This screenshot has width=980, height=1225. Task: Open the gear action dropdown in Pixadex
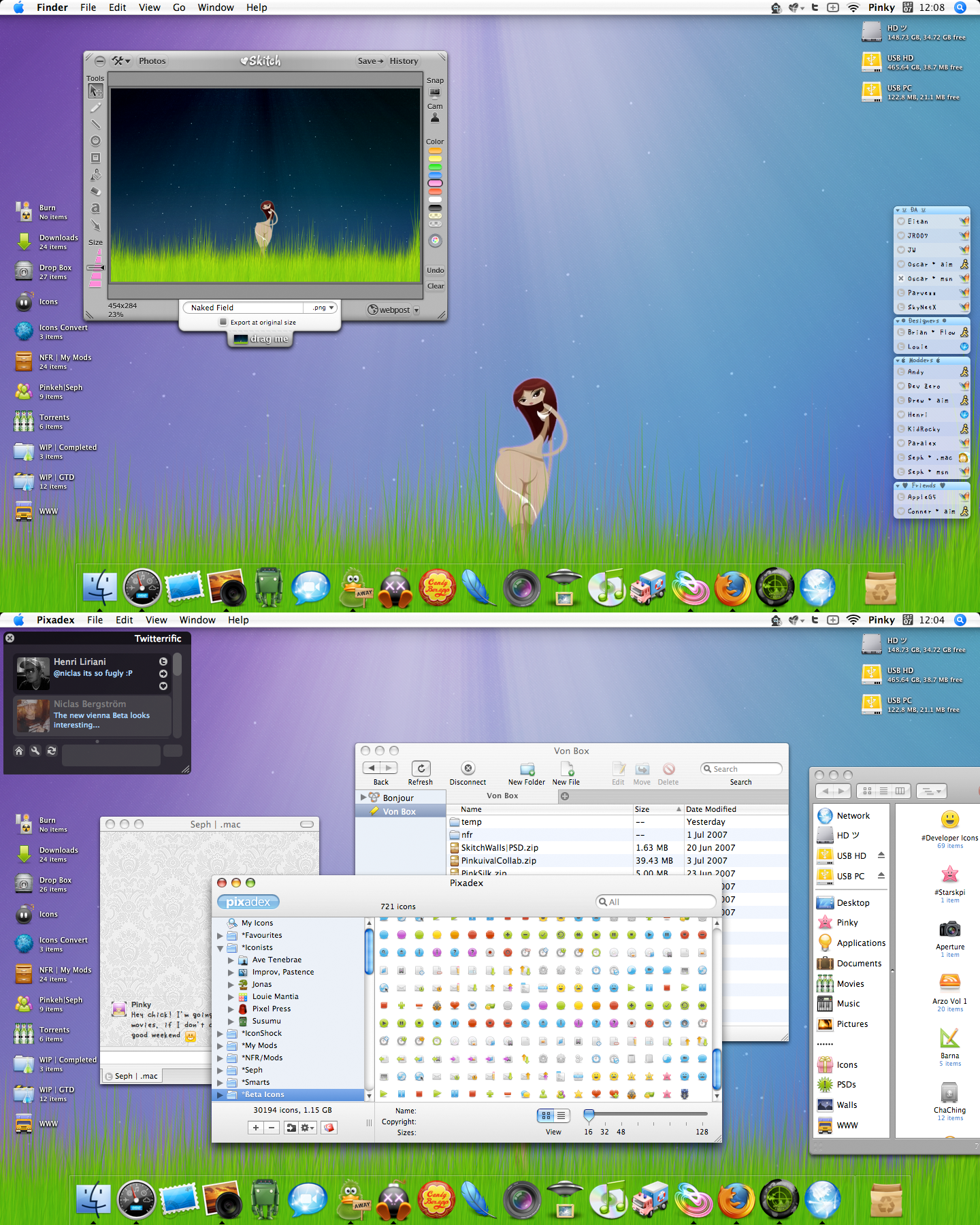tap(308, 1128)
